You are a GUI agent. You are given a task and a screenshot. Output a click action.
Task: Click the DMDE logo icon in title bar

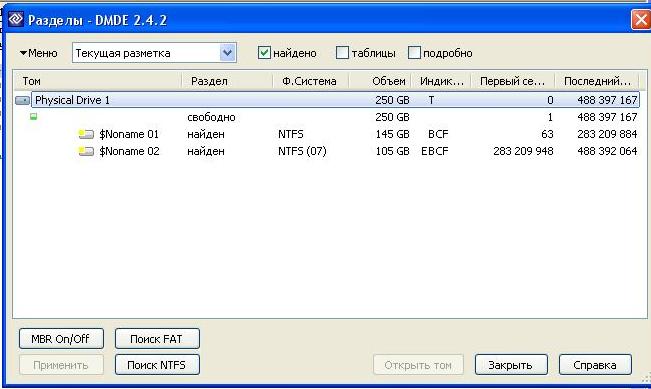point(16,19)
